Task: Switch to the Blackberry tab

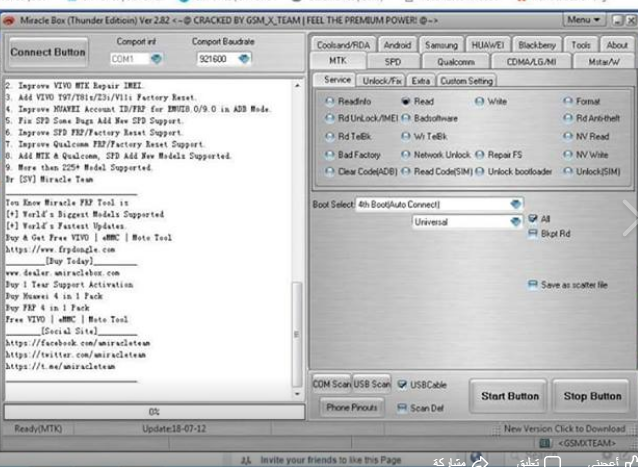Action: pyautogui.click(x=537, y=45)
